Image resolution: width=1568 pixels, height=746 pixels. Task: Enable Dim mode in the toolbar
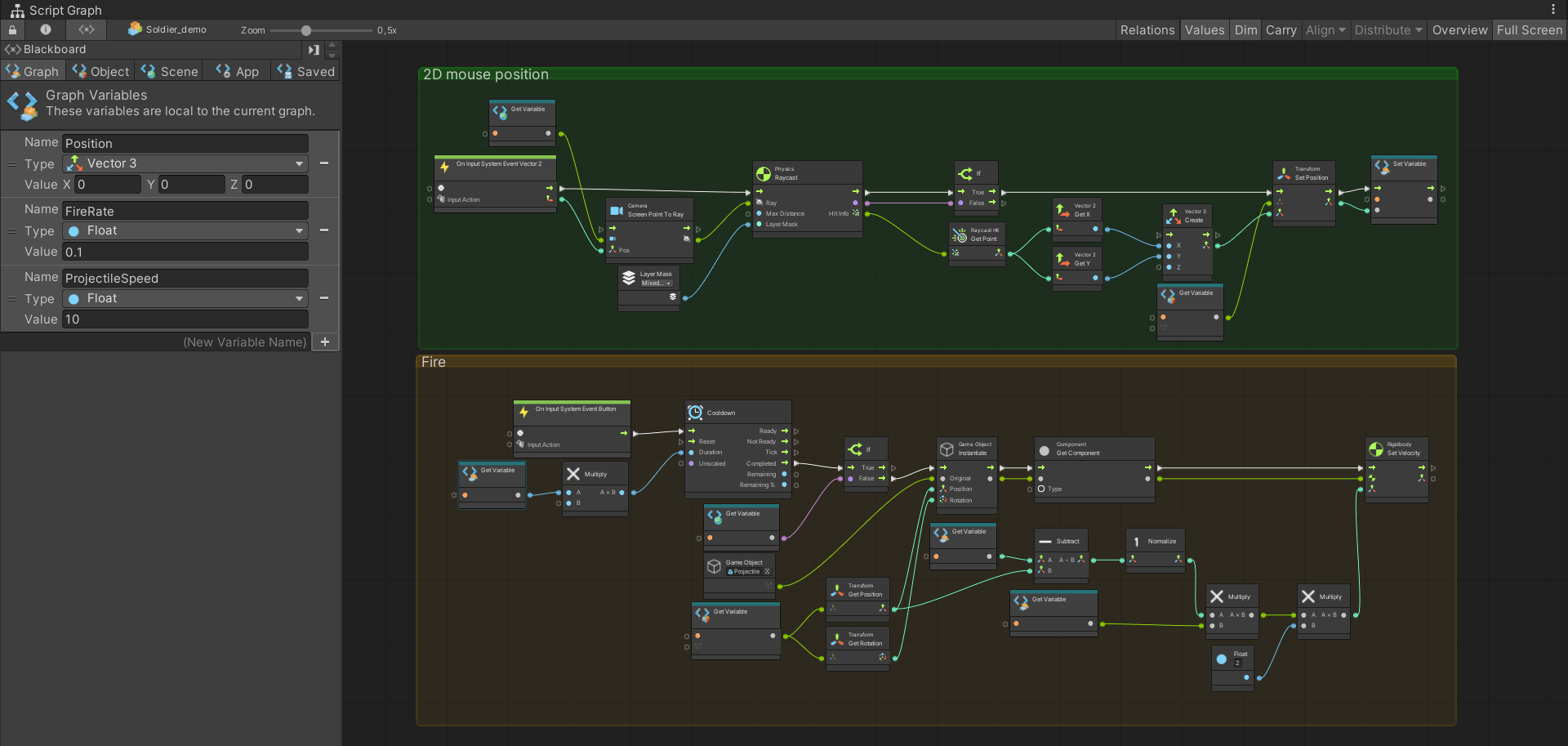[1245, 29]
